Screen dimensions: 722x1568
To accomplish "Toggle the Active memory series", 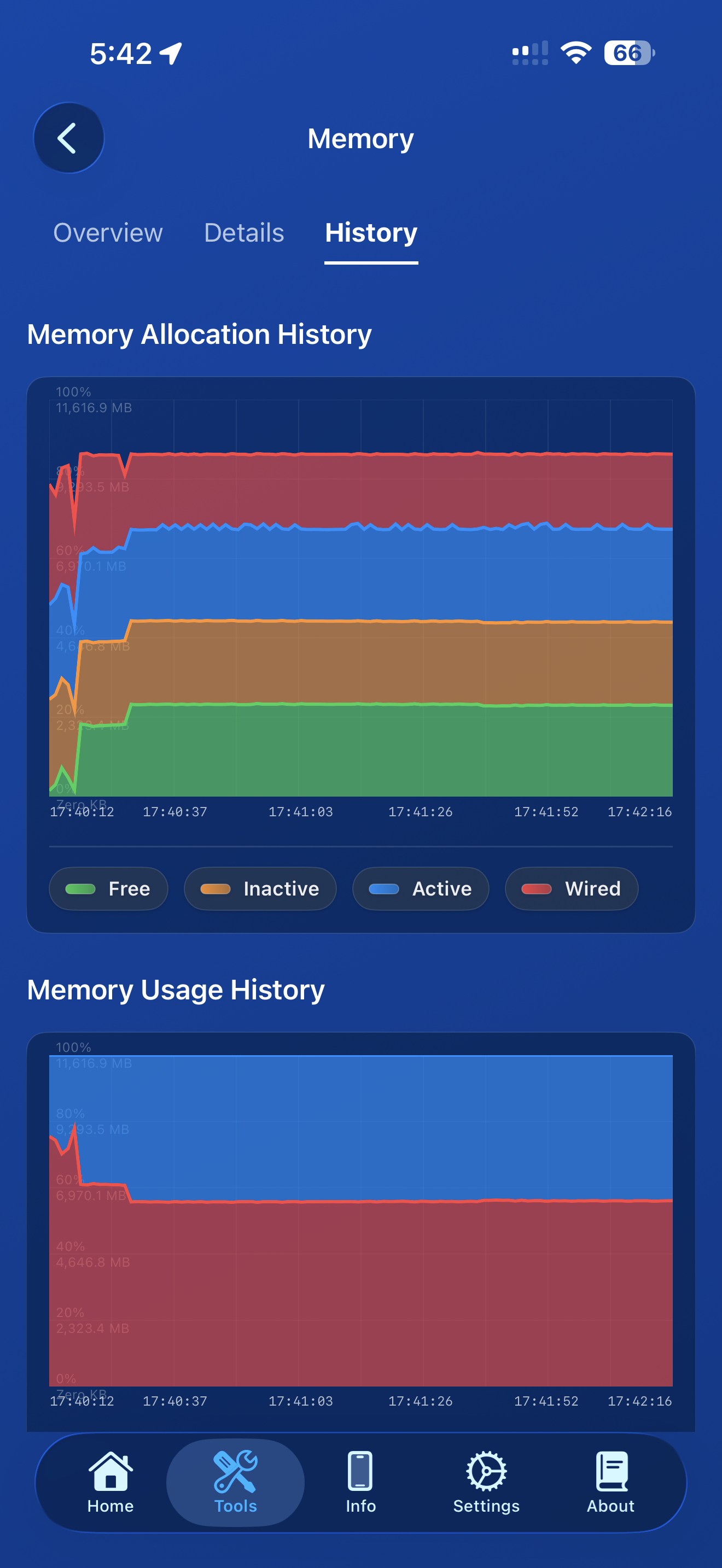I will pyautogui.click(x=420, y=888).
